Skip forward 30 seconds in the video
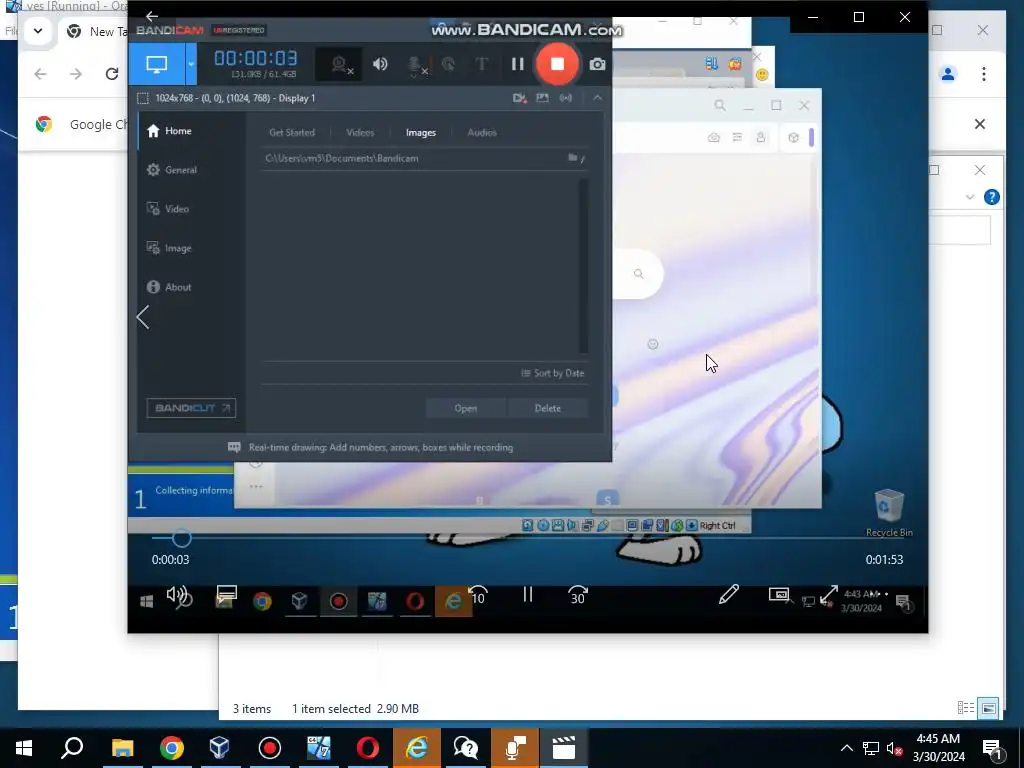The height and width of the screenshot is (768, 1024). [578, 595]
